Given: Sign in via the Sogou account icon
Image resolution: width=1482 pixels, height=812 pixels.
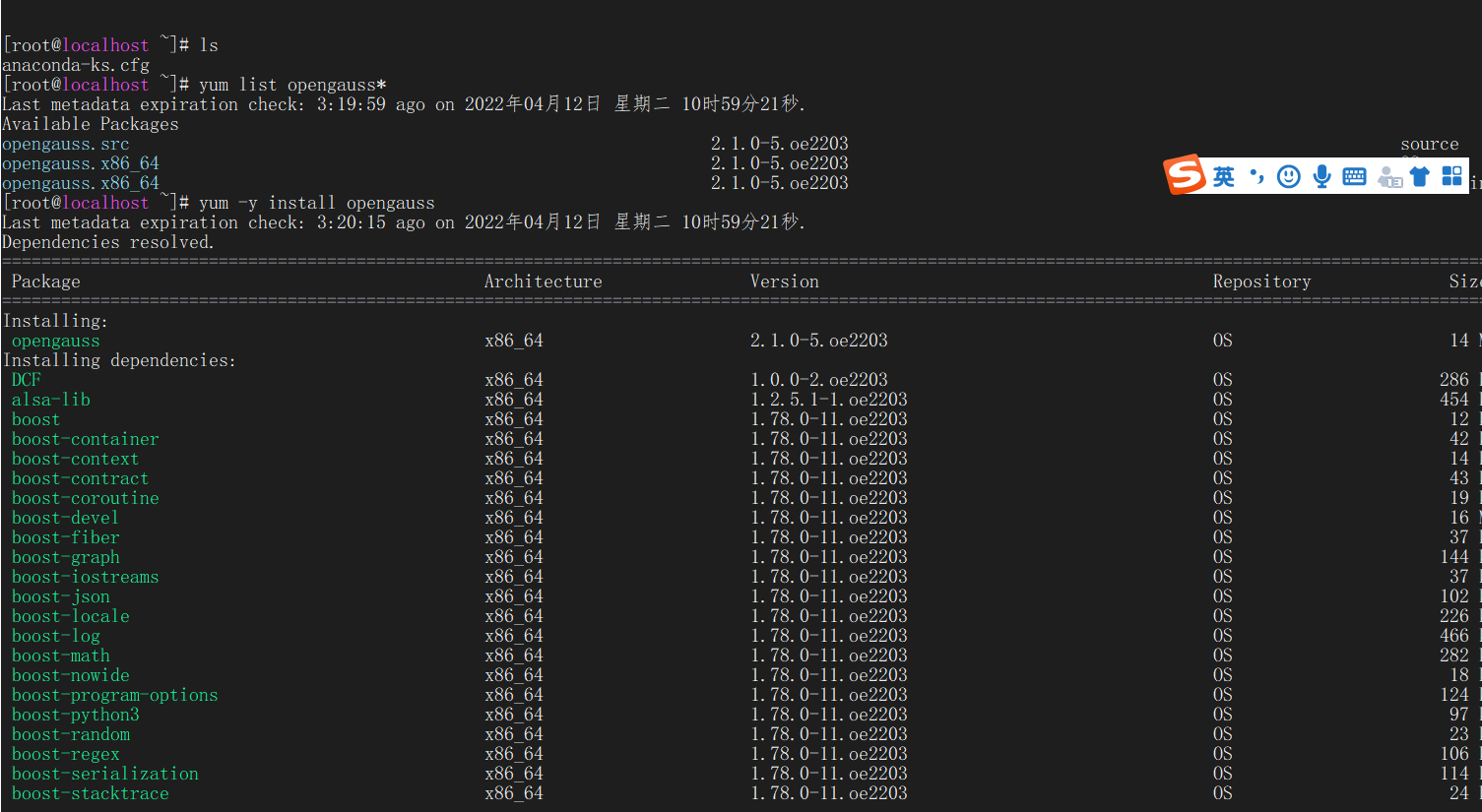Looking at the screenshot, I should (x=1387, y=175).
